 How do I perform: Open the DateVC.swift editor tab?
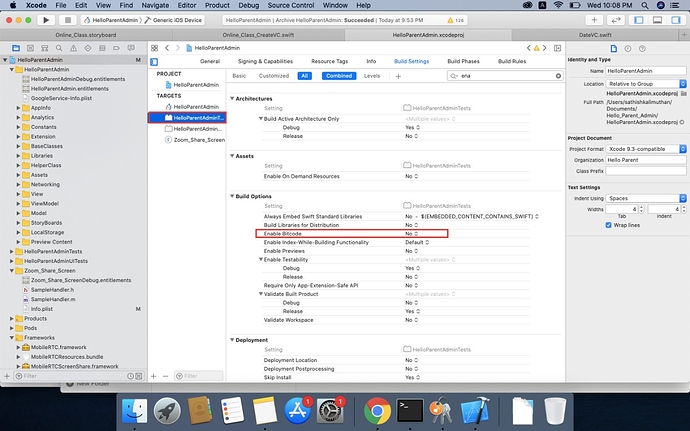595,35
